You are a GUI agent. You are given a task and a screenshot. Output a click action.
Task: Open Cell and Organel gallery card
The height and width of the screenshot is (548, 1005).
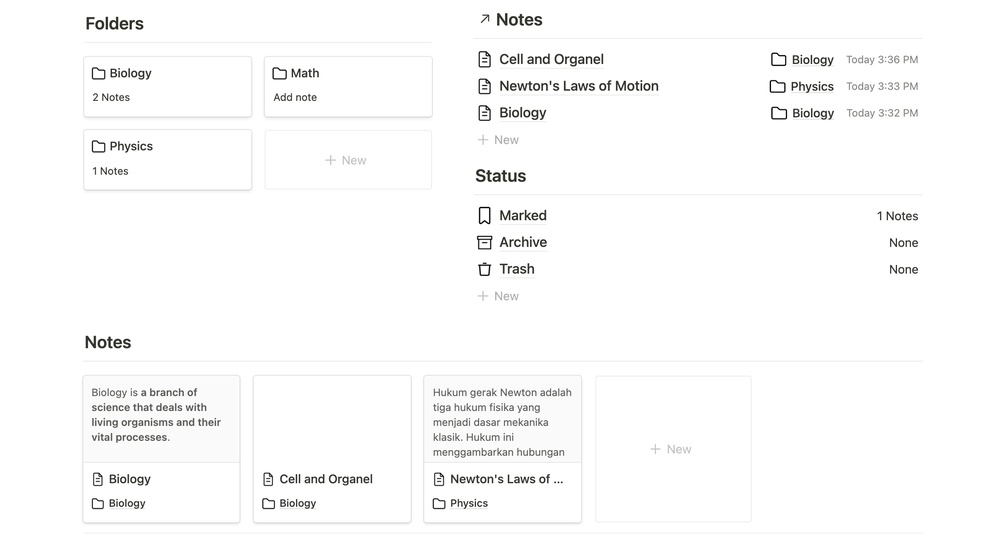(x=332, y=449)
